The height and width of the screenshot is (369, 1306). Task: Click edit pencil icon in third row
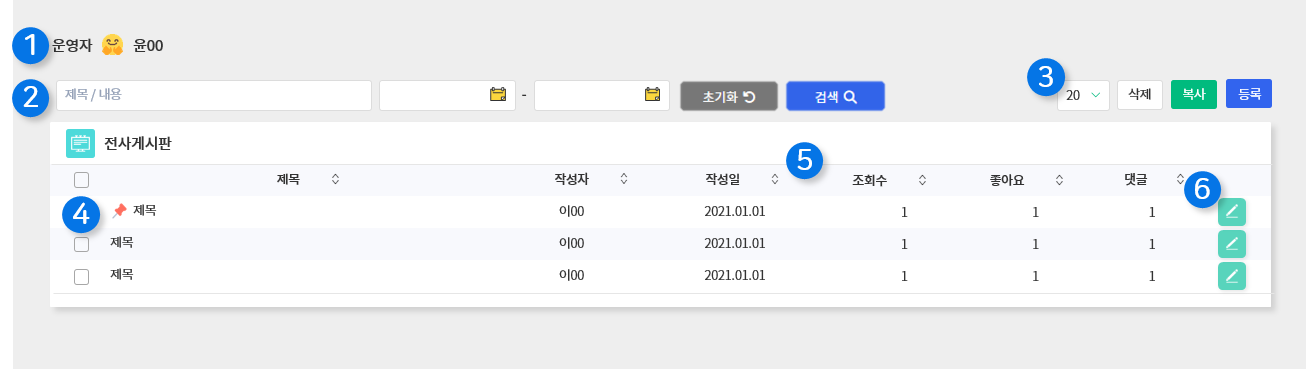1232,276
